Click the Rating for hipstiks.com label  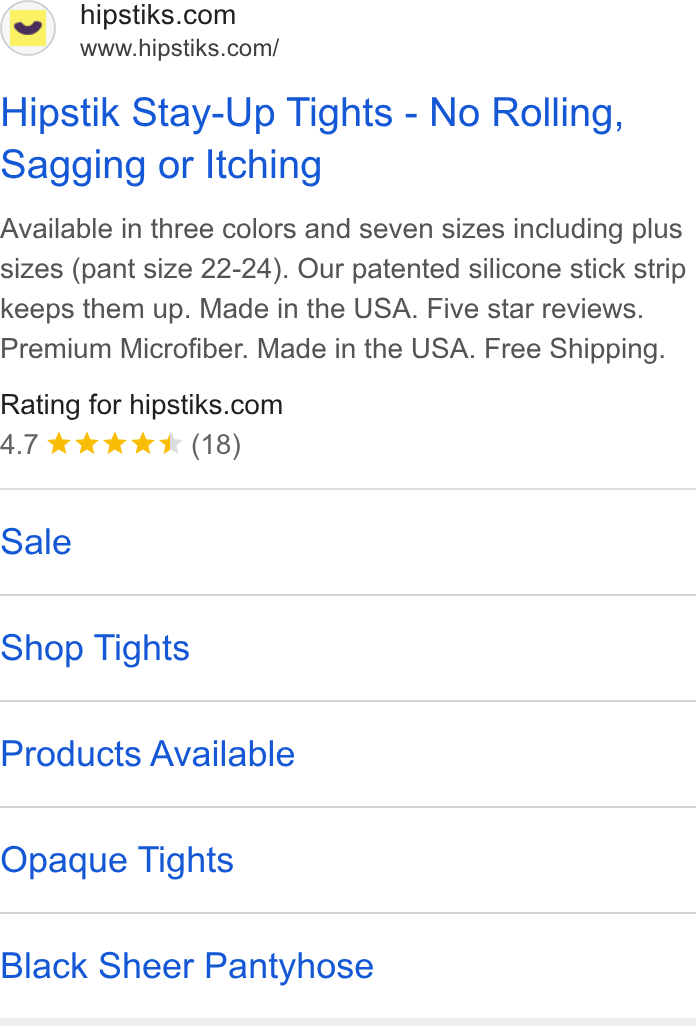[141, 405]
